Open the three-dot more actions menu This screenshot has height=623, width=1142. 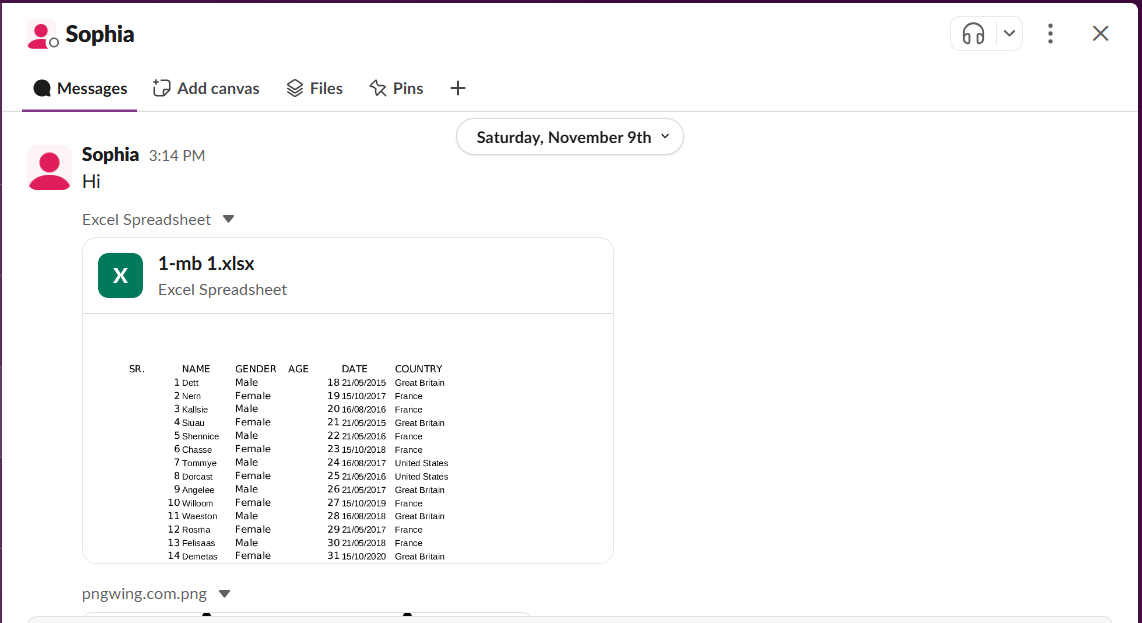1050,34
